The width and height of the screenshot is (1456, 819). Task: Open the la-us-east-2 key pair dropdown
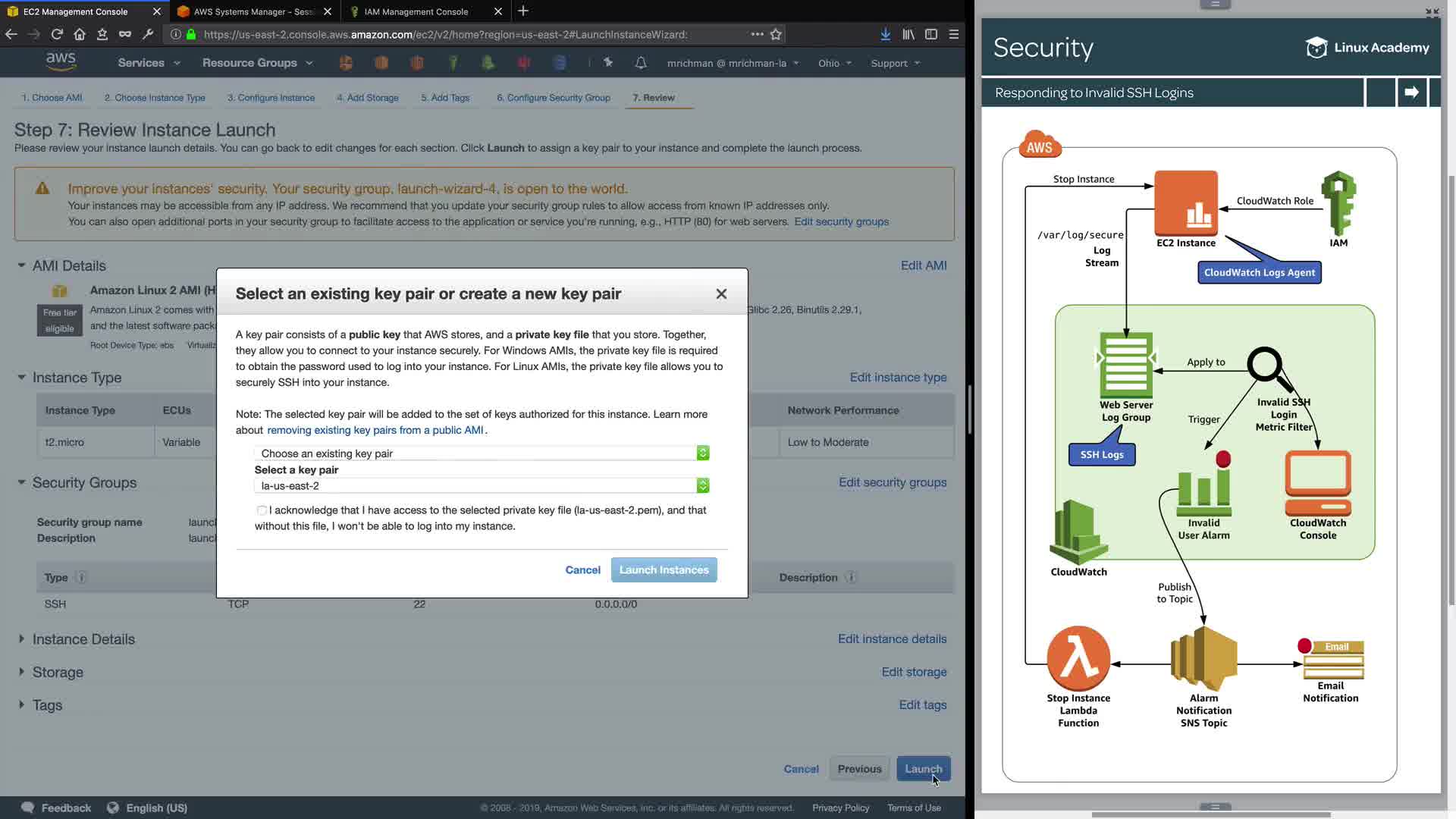tap(482, 485)
